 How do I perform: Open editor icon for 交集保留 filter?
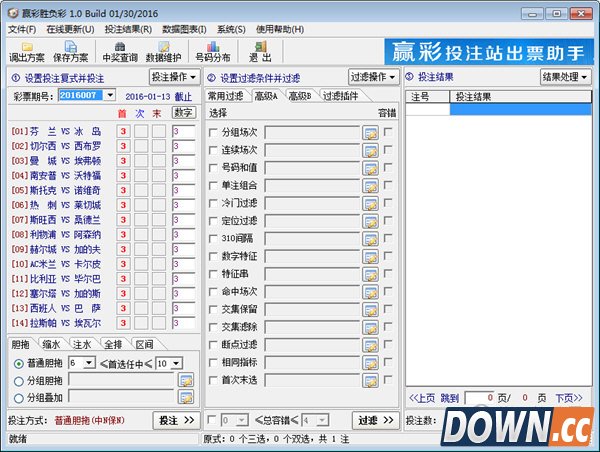pos(370,310)
